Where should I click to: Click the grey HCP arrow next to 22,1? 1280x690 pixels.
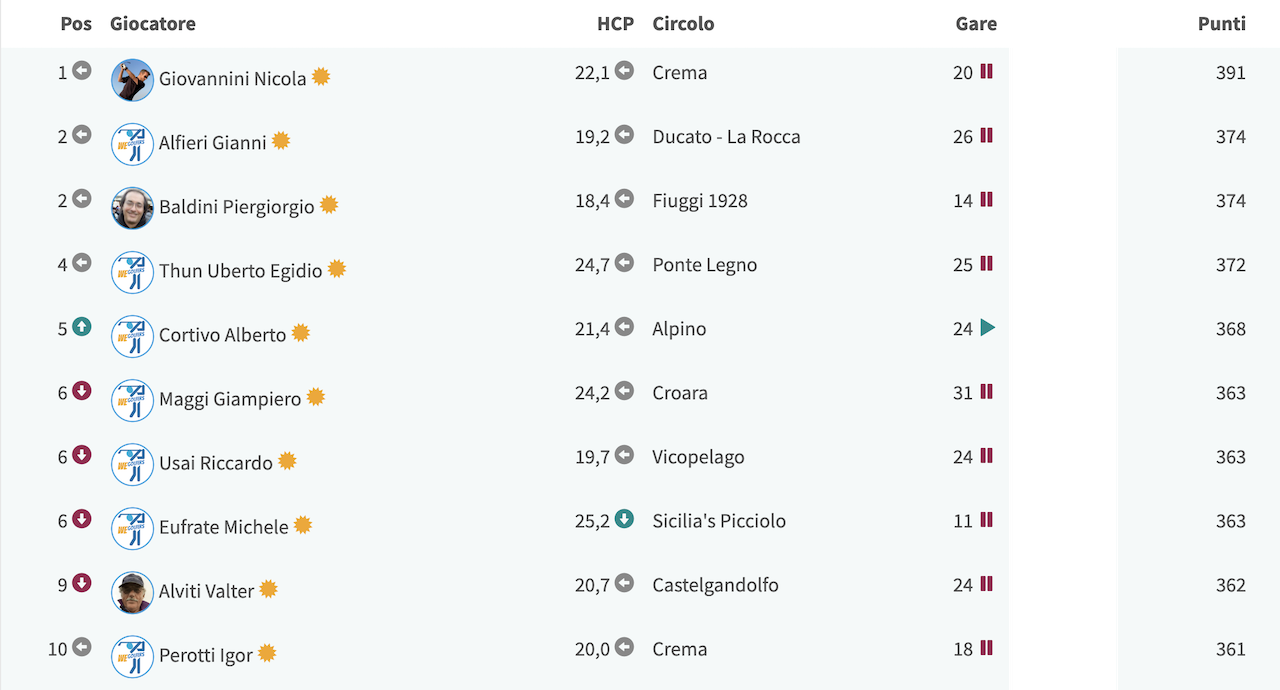(624, 71)
